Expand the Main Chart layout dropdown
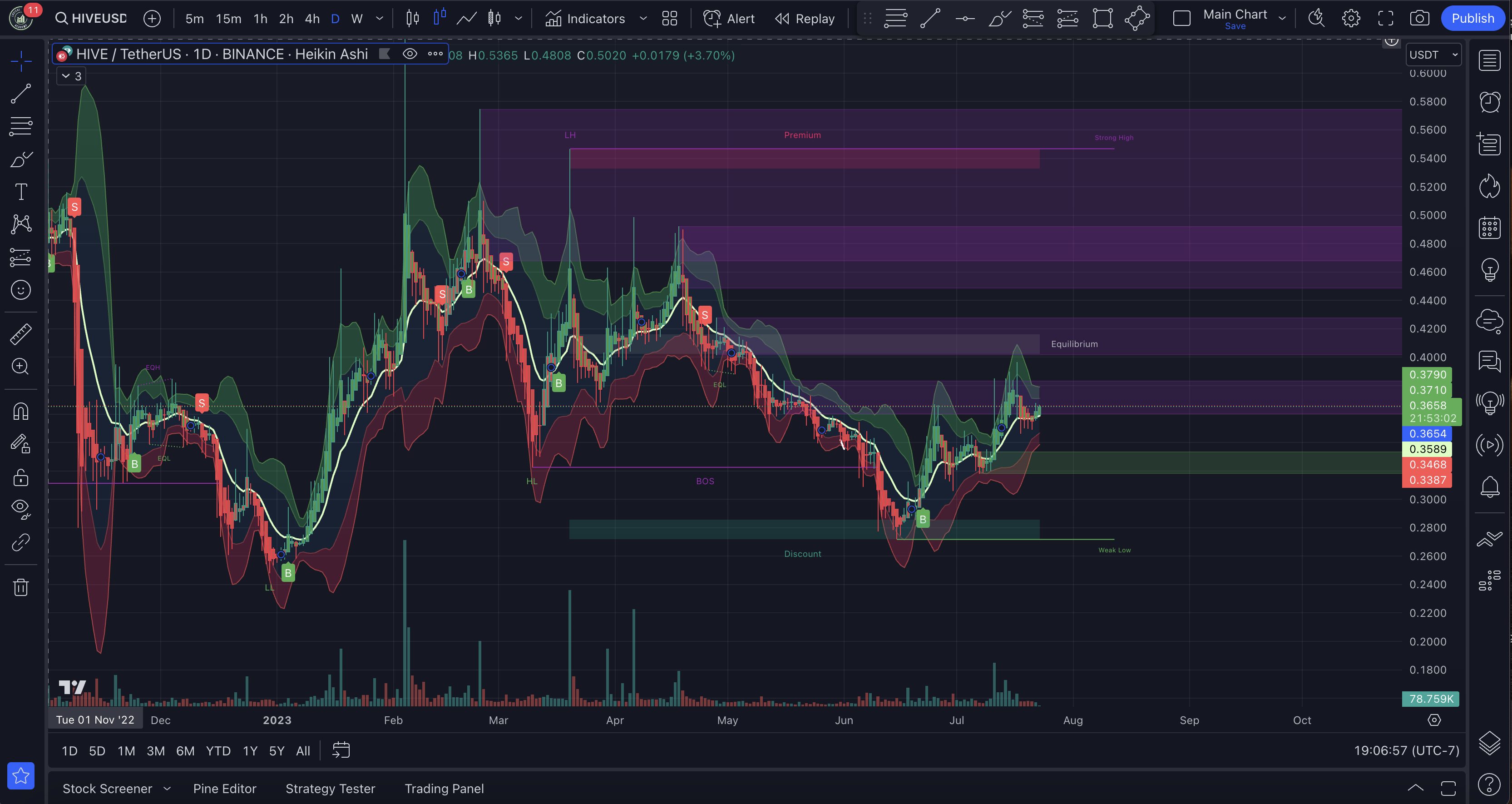The image size is (1512, 804). tap(1283, 19)
